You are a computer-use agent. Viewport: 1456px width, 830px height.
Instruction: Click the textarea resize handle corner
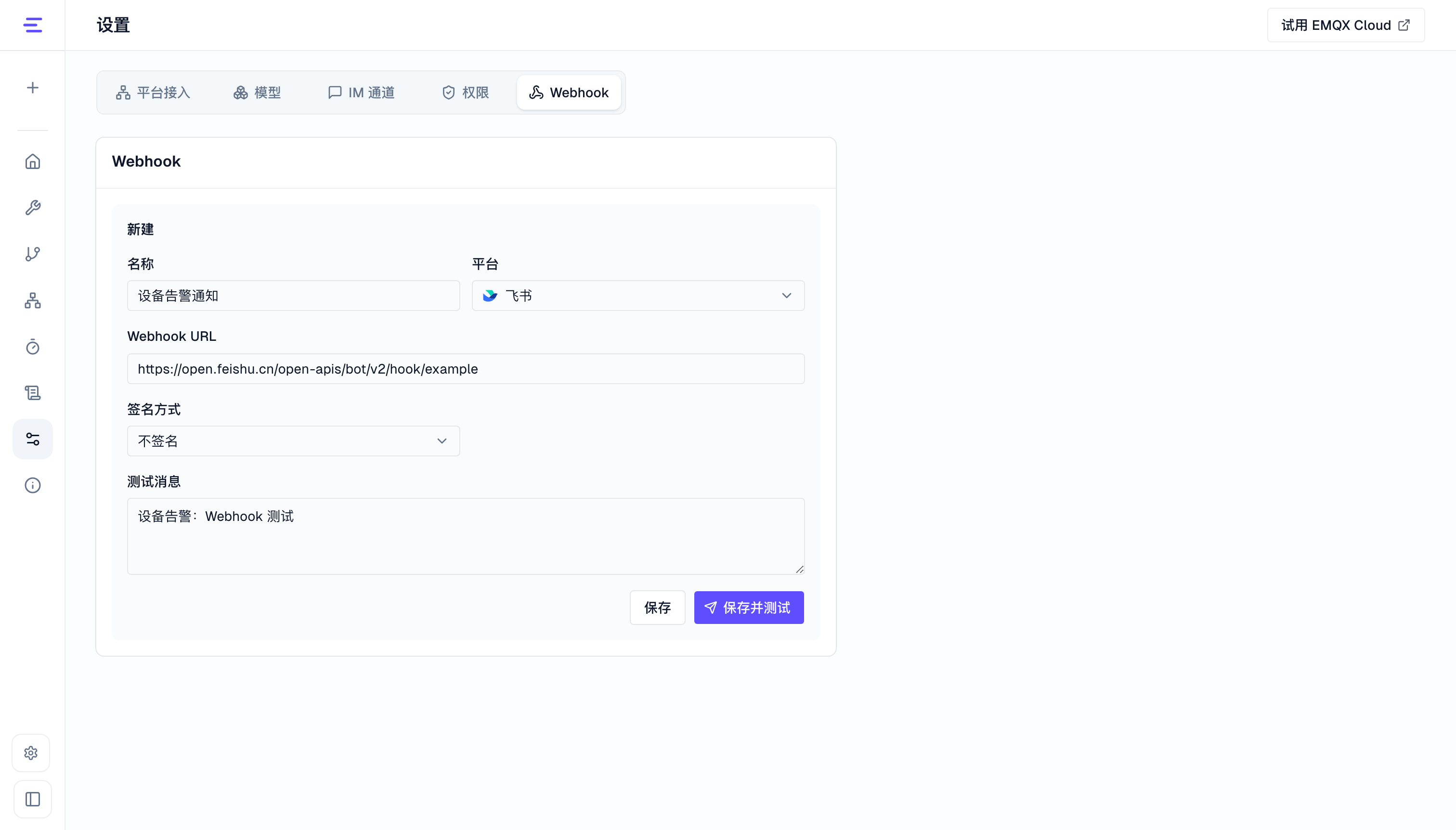[x=799, y=569]
